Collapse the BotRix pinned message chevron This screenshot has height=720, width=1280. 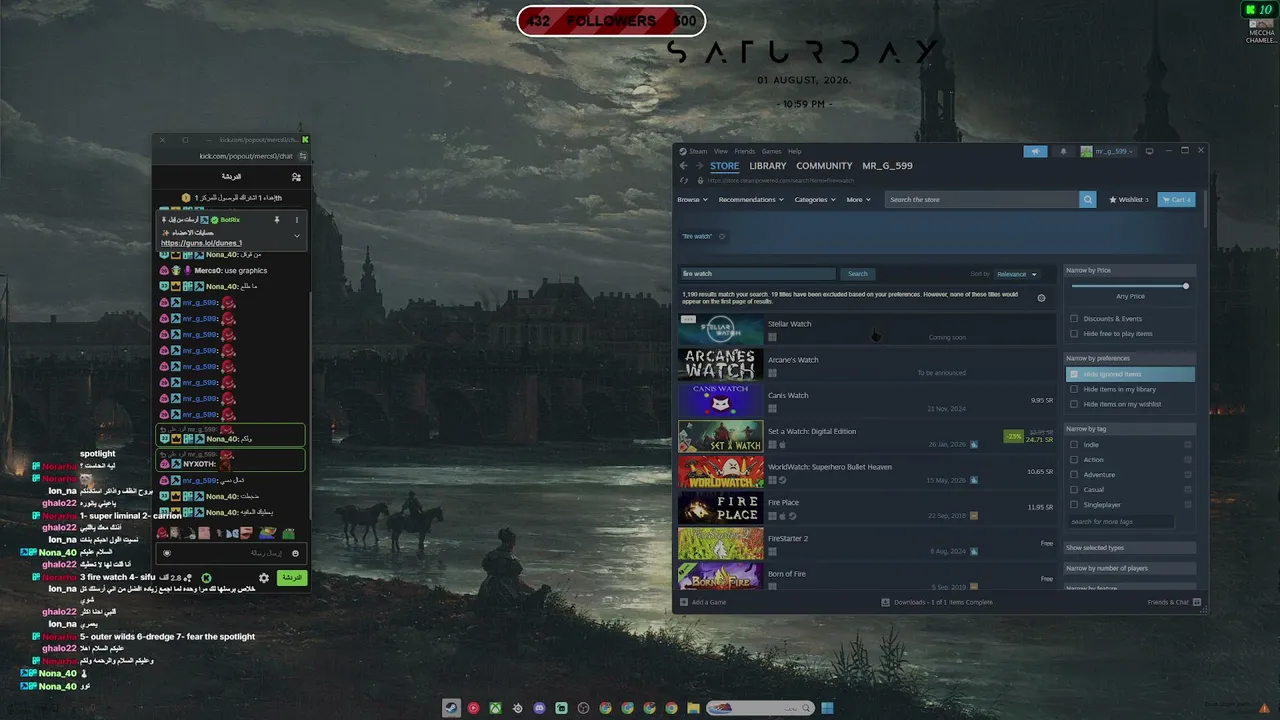[296, 236]
